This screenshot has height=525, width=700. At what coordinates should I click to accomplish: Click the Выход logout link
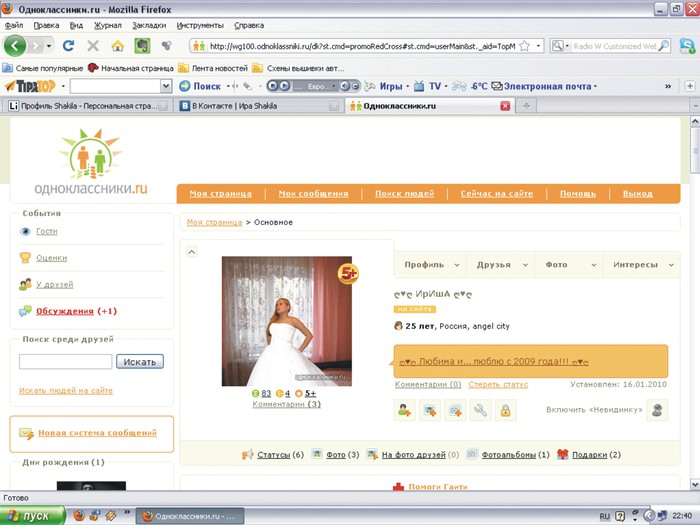tap(638, 194)
